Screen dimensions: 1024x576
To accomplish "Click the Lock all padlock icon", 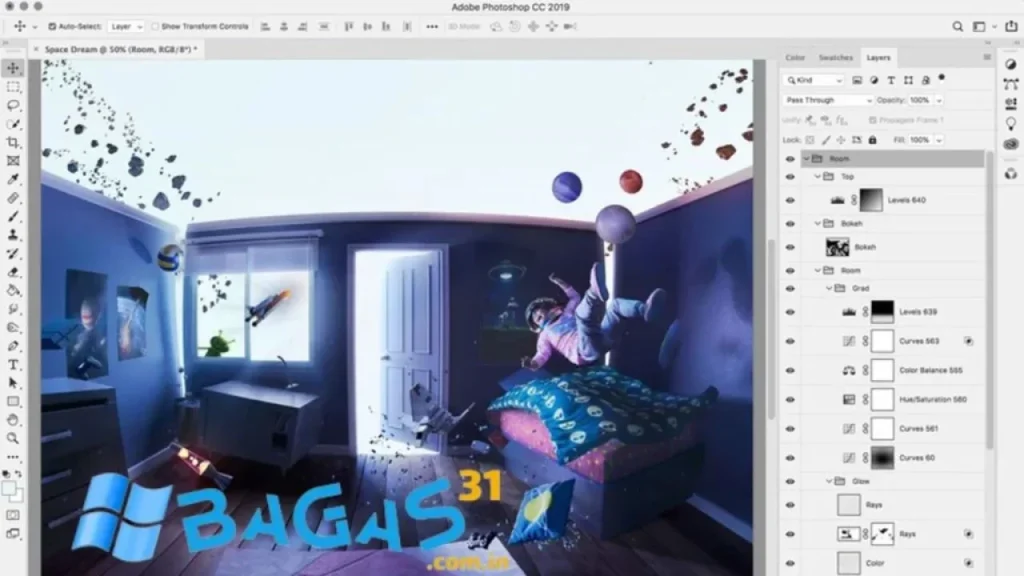I will (x=872, y=140).
